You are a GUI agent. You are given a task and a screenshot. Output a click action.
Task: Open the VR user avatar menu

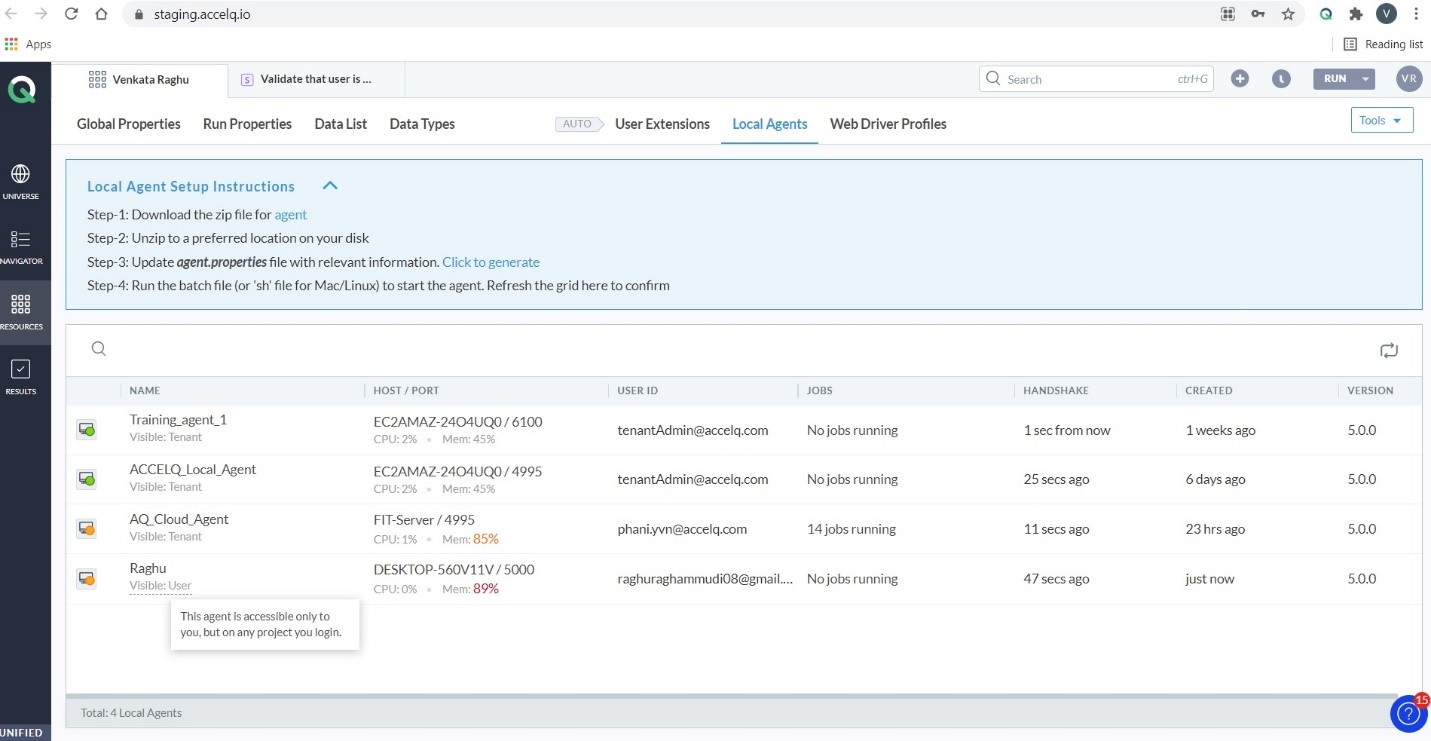coord(1409,79)
